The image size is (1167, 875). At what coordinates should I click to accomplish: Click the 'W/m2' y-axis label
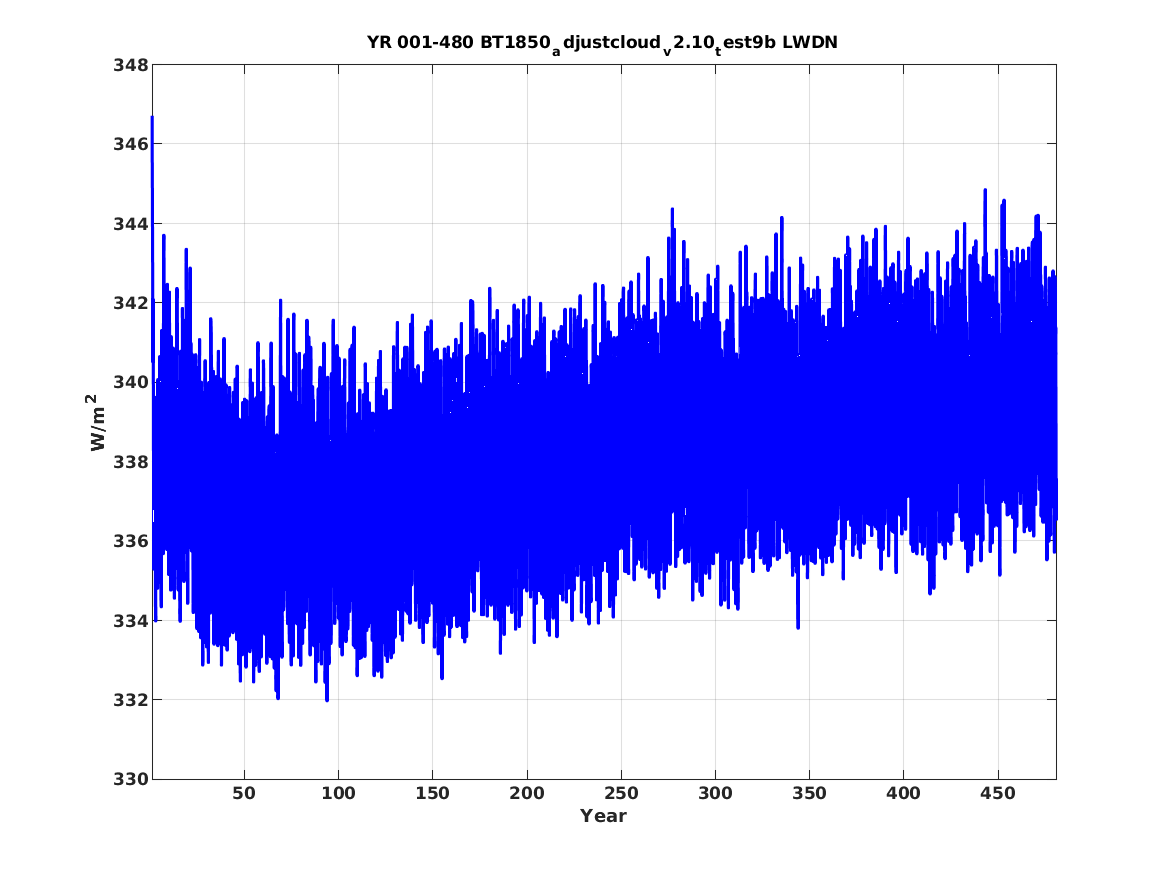coord(97,422)
